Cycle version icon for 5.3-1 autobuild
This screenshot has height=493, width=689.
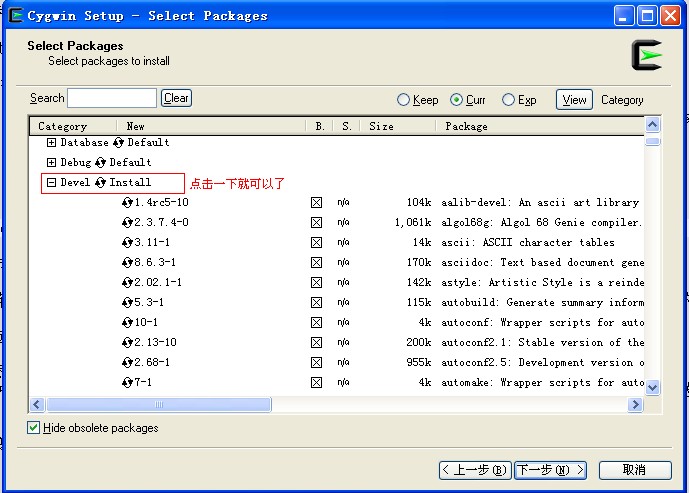click(x=127, y=302)
